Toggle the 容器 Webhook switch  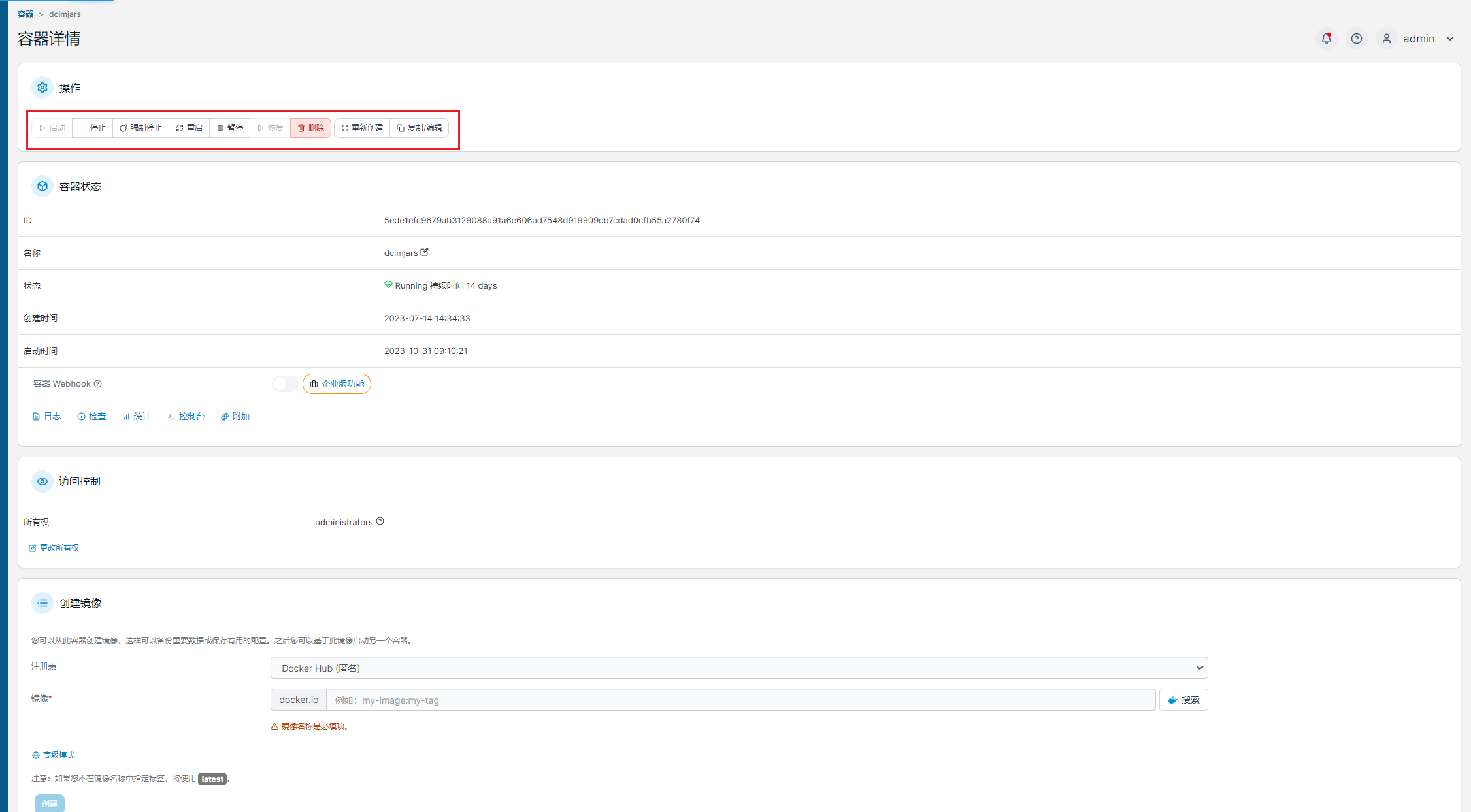285,384
